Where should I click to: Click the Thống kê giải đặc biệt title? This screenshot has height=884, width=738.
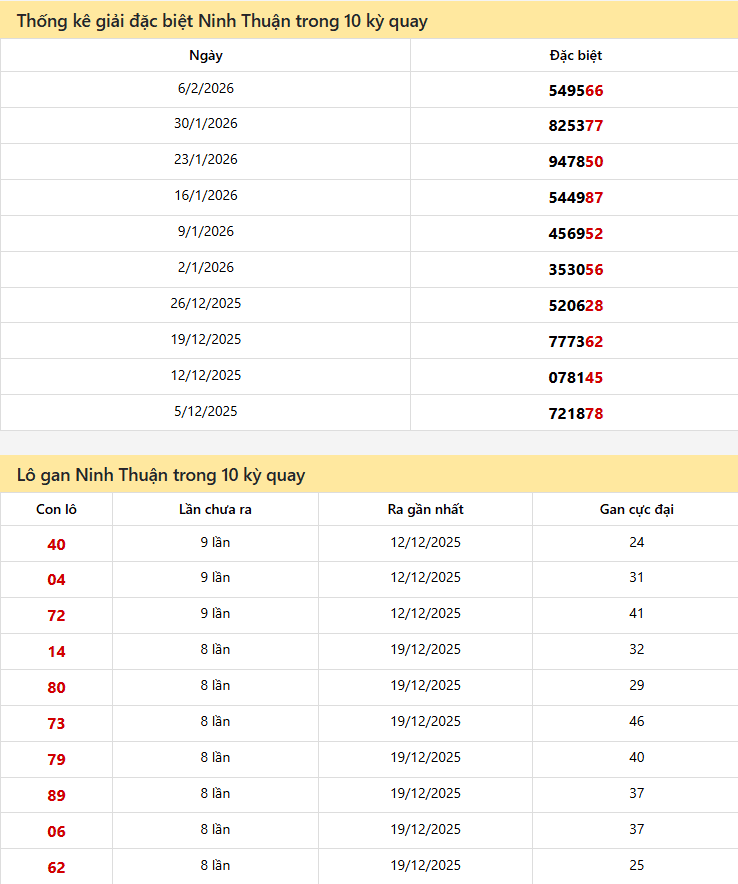[222, 21]
